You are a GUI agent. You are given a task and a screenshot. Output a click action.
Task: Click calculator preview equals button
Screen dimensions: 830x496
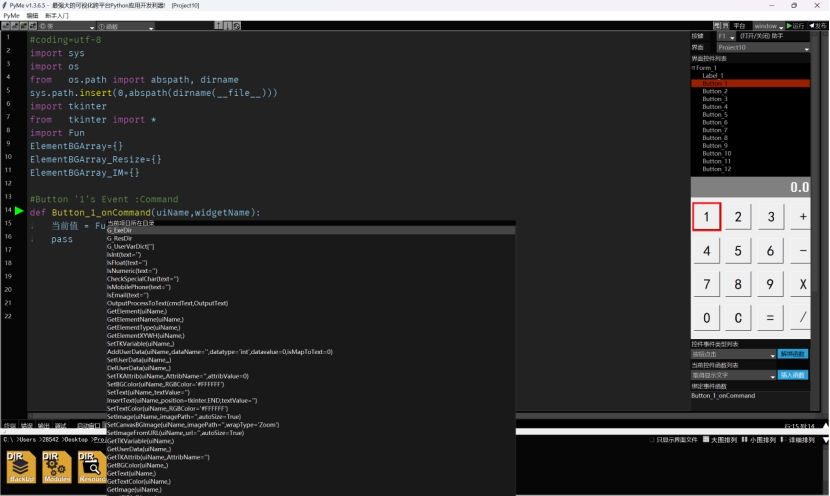click(x=770, y=318)
